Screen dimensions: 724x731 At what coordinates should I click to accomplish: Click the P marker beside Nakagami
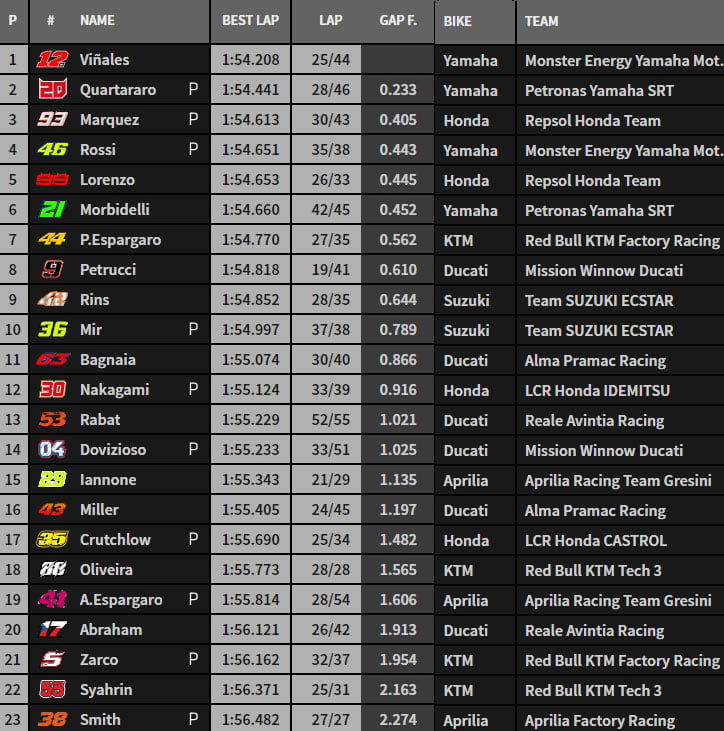click(193, 389)
